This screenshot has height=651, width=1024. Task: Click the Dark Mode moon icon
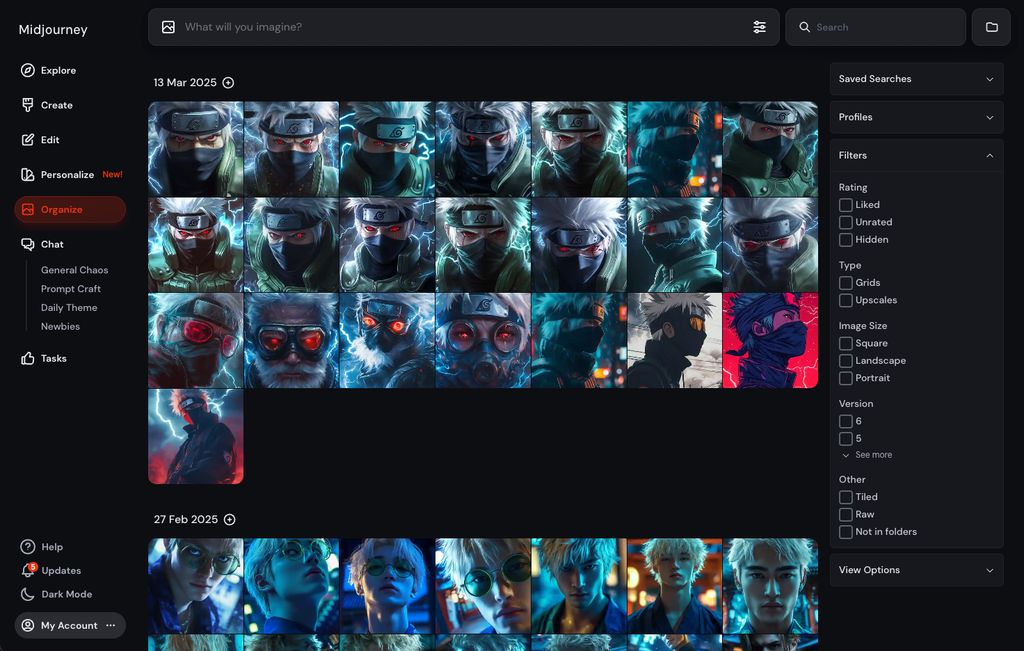(28, 594)
